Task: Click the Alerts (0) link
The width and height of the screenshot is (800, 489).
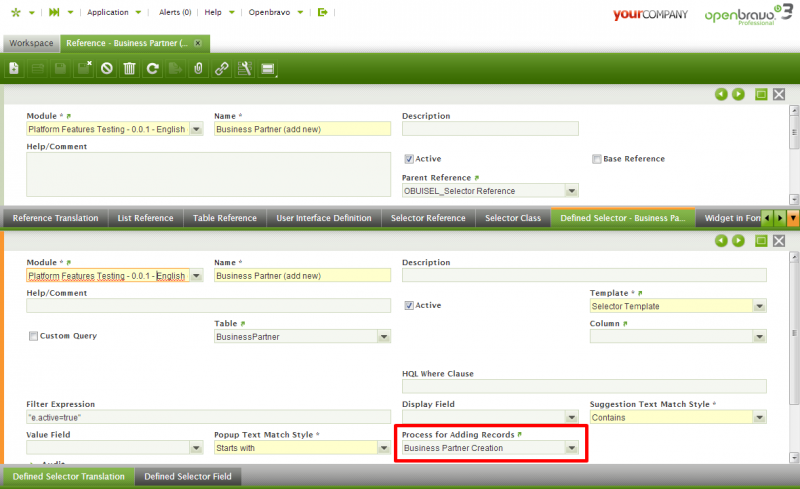Action: [175, 12]
